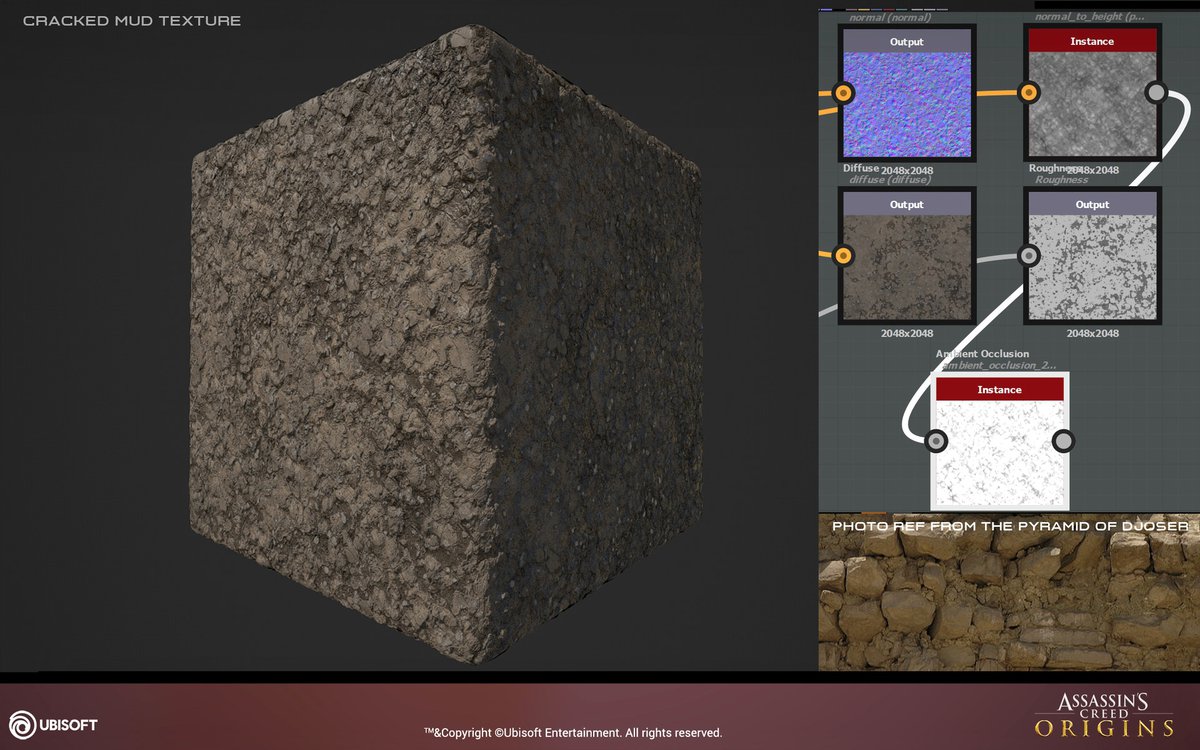The width and height of the screenshot is (1200, 750).
Task: Click the Ambient Occlusion node's gray output port
Action: pyautogui.click(x=1063, y=441)
